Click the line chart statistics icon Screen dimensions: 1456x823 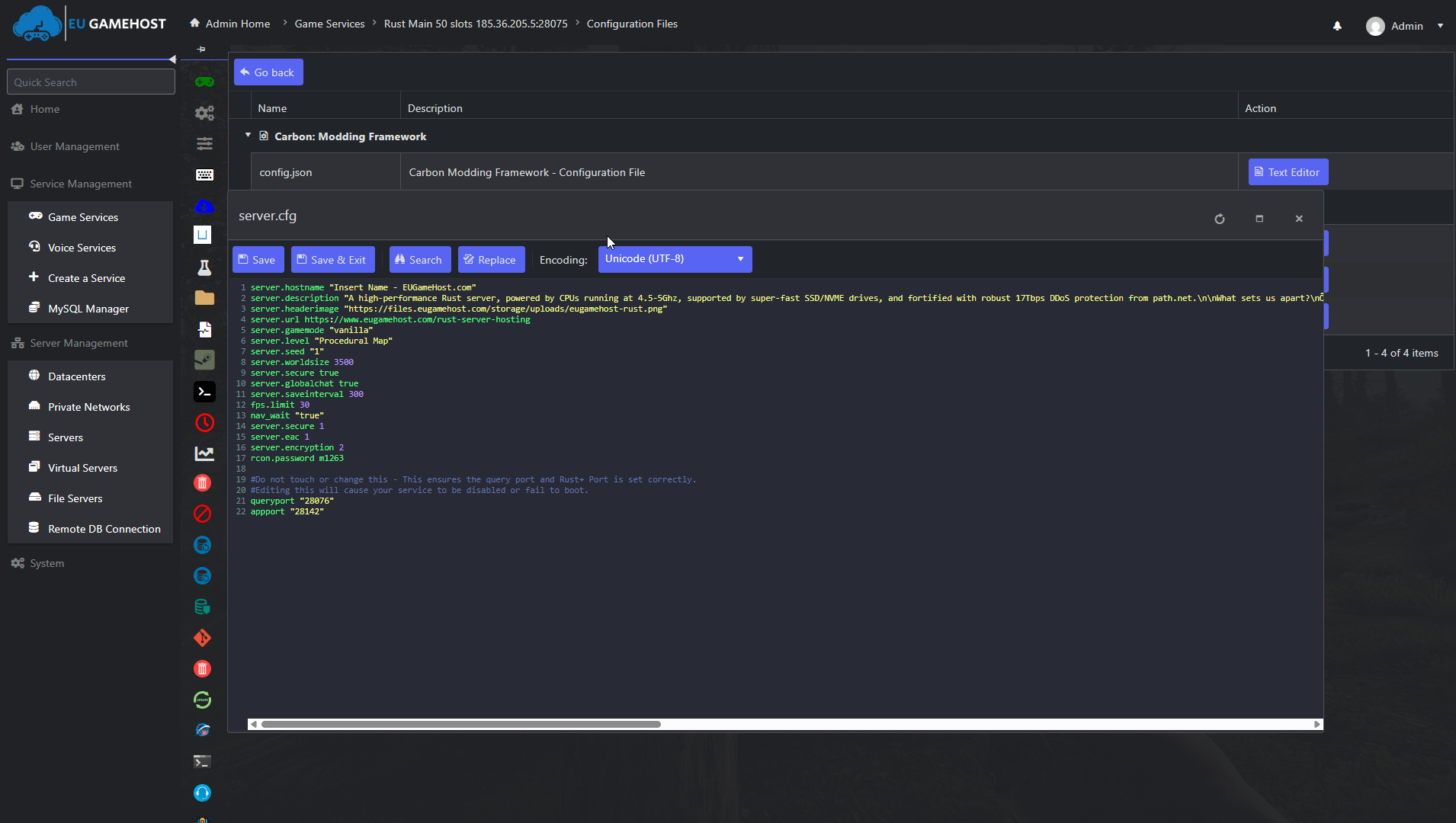204,453
